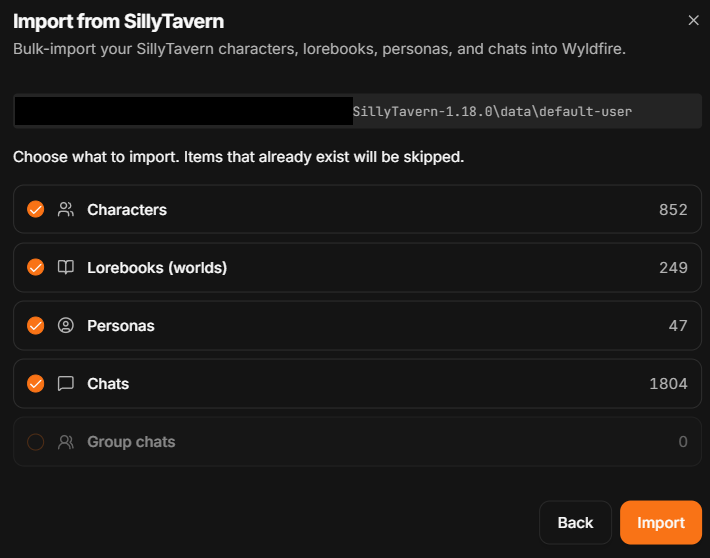Close the import dialog with the X icon
This screenshot has width=710, height=558.
(x=693, y=20)
